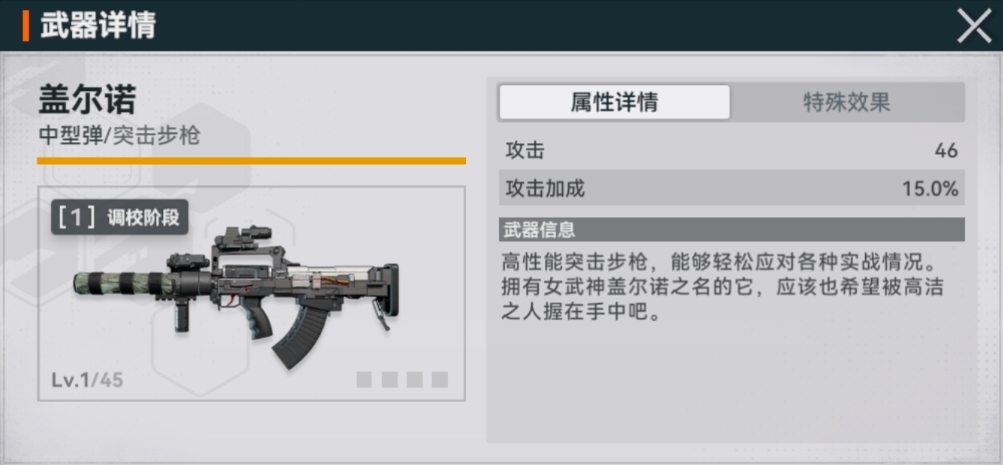This screenshot has width=1003, height=465.
Task: Select the first gray slot square
Action: point(364,380)
